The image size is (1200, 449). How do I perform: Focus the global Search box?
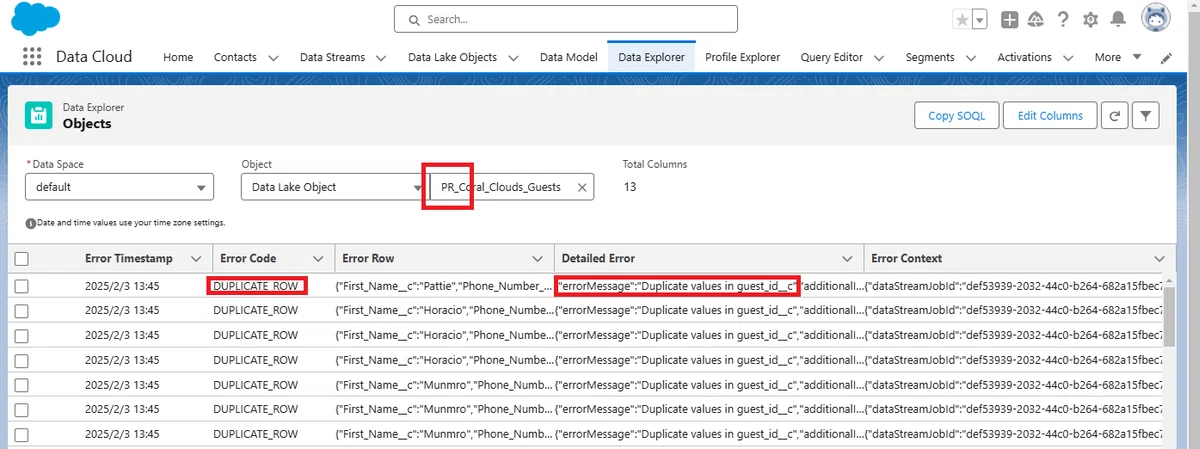click(565, 19)
